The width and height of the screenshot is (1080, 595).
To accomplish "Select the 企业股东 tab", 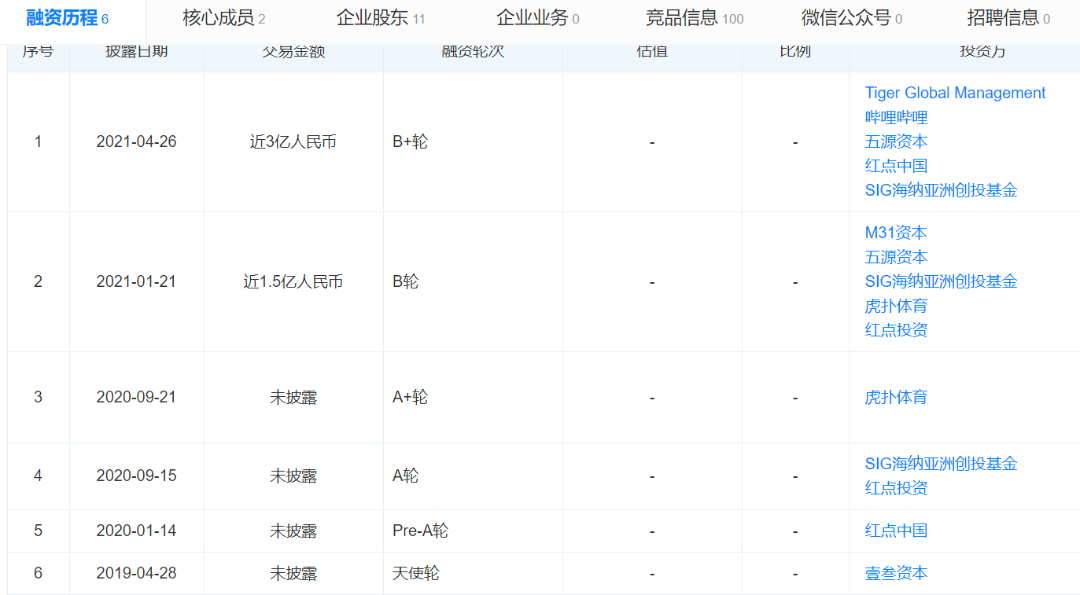I will [380, 18].
